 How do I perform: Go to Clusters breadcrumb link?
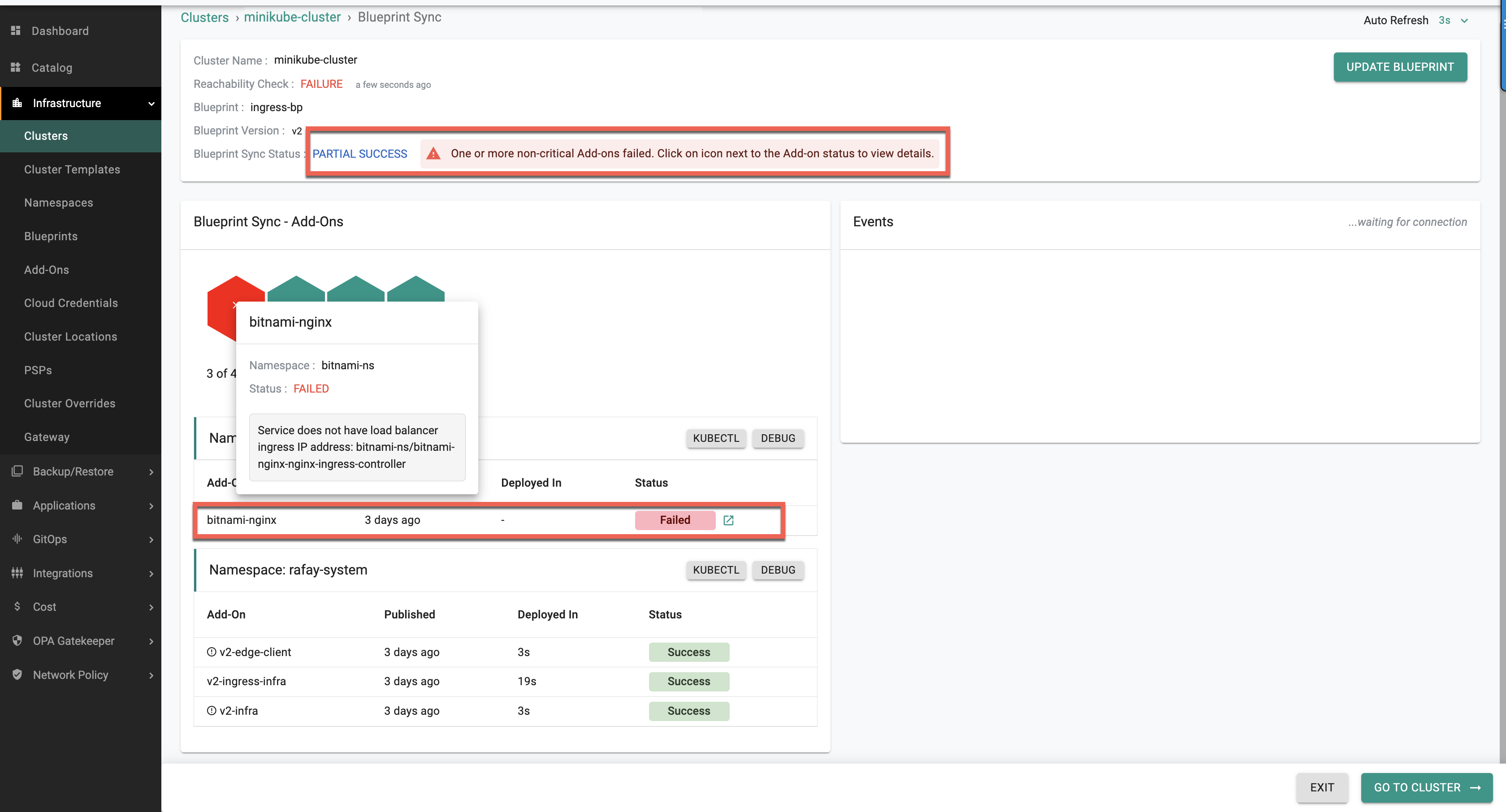(x=205, y=17)
